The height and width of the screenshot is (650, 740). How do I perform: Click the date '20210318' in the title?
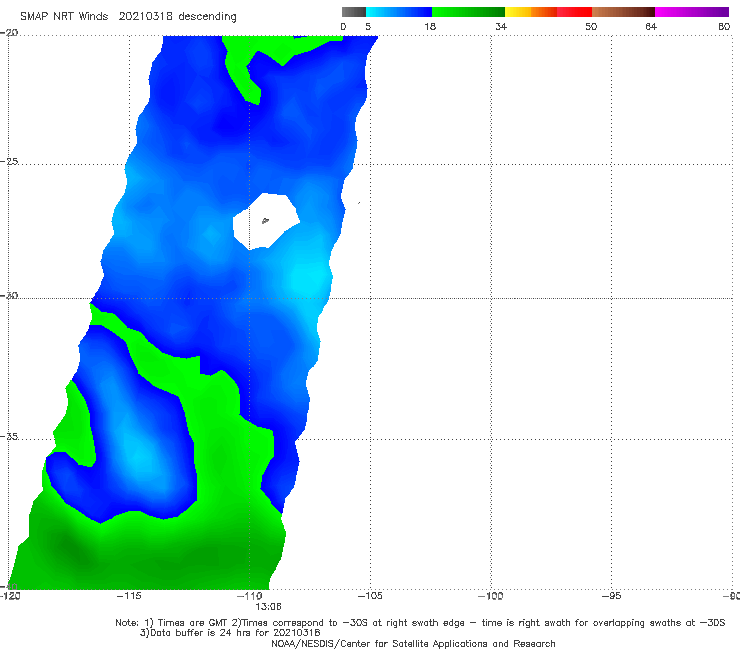pyautogui.click(x=145, y=16)
